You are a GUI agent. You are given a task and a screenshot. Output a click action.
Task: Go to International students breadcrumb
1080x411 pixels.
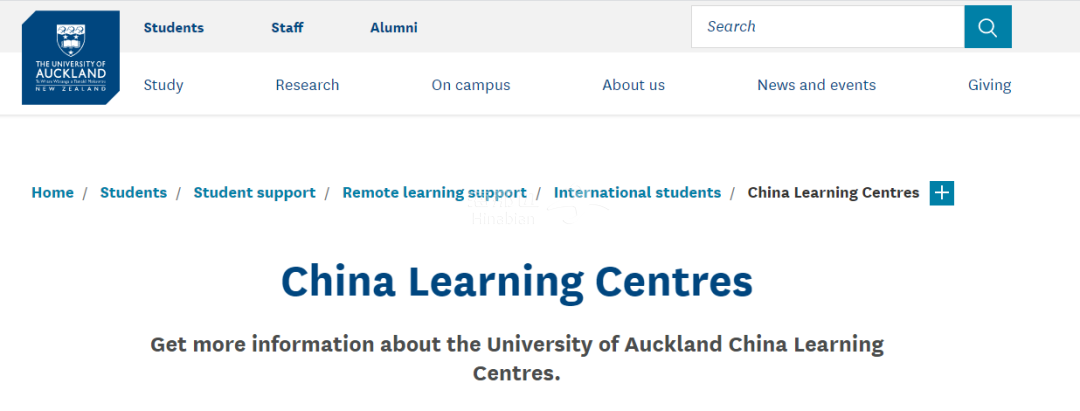click(637, 193)
